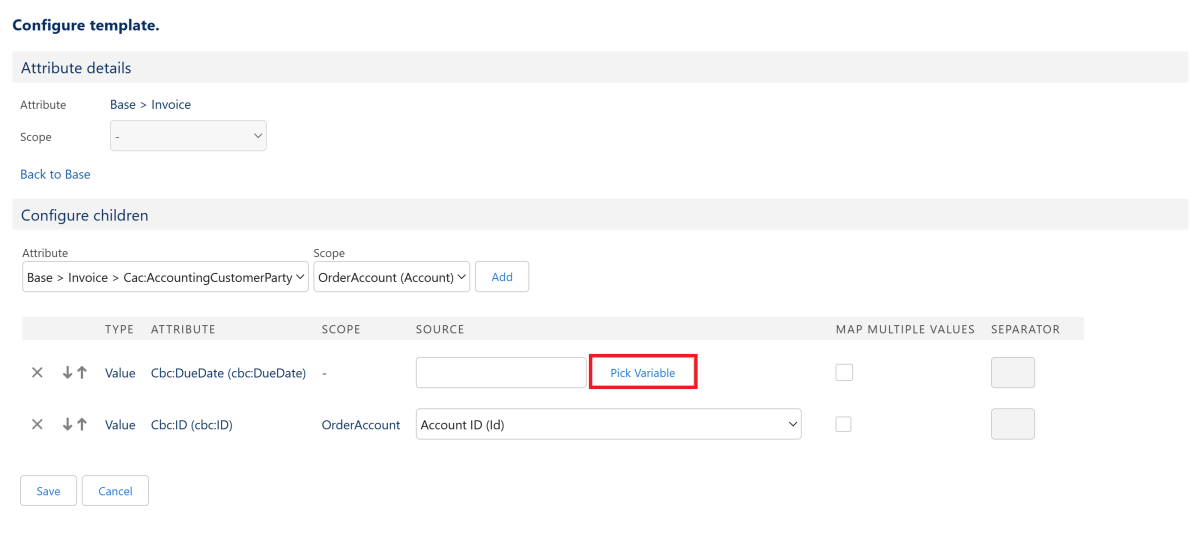Enable Map Multiple Values for Cbc:DueDate
1200x533 pixels.
[844, 373]
